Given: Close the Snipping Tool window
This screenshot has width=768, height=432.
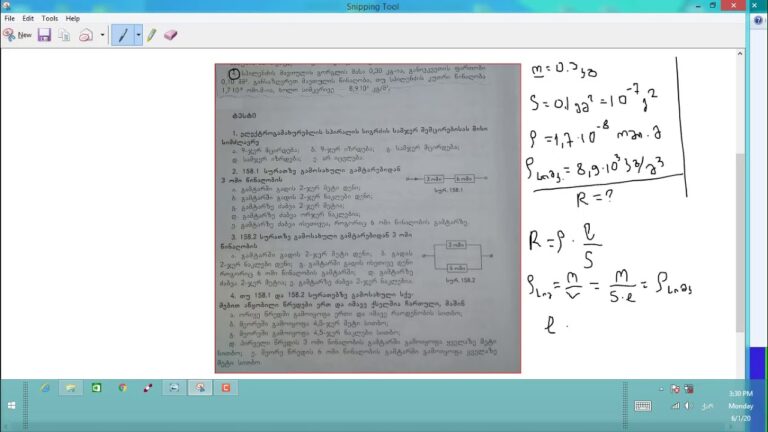Looking at the screenshot, I should (733, 5).
